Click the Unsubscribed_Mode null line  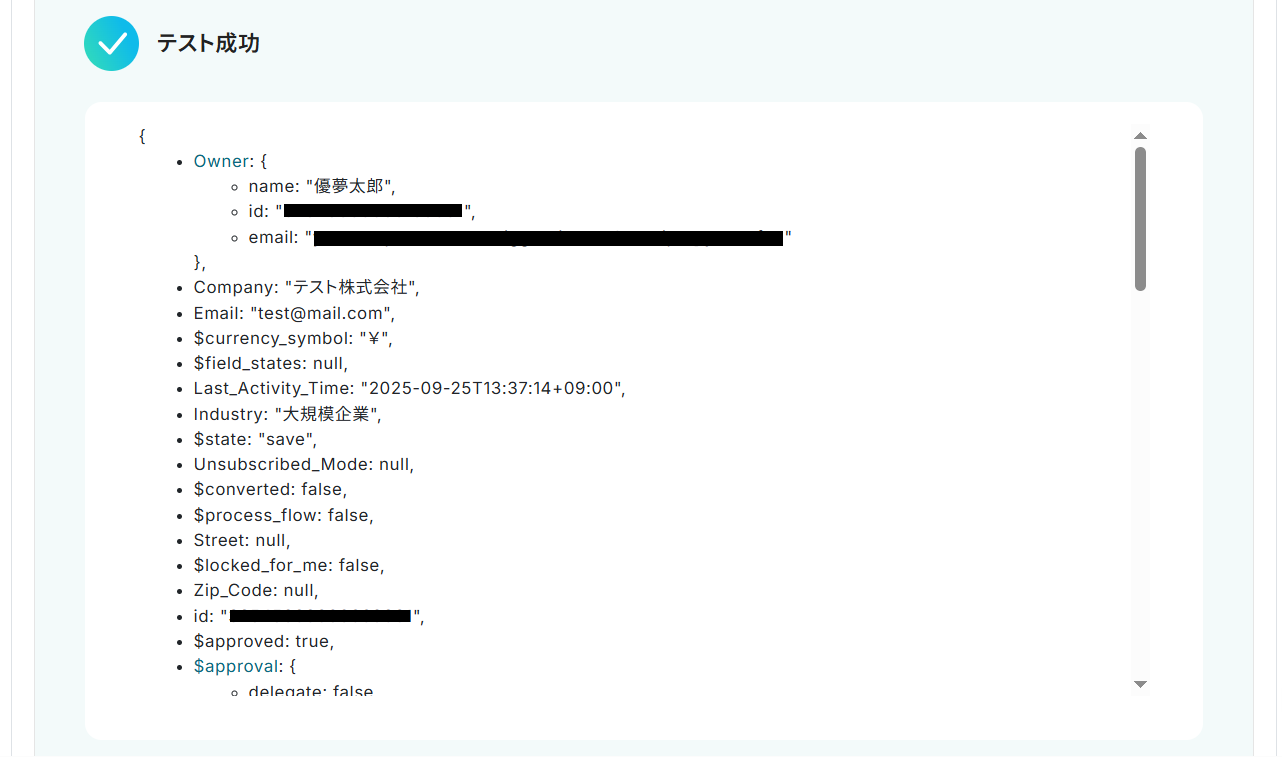pos(304,464)
